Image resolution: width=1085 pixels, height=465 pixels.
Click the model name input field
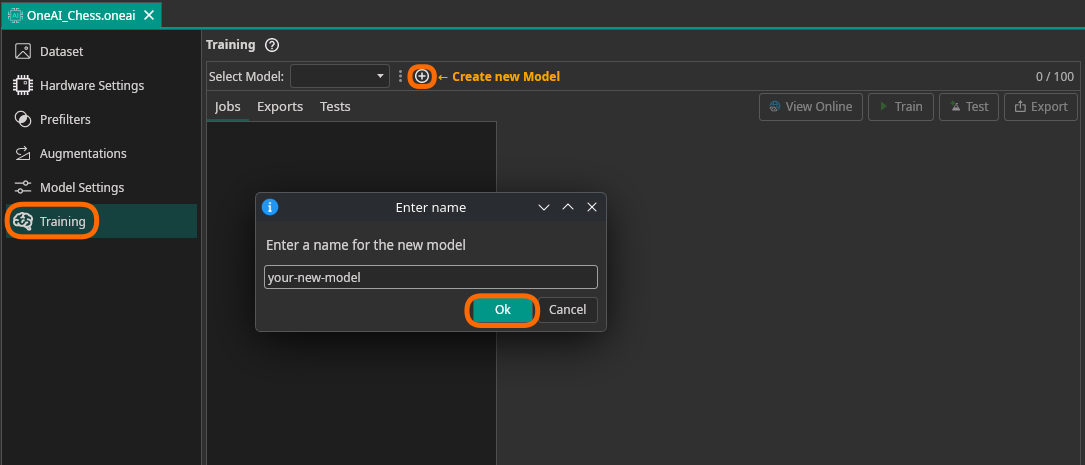click(430, 277)
